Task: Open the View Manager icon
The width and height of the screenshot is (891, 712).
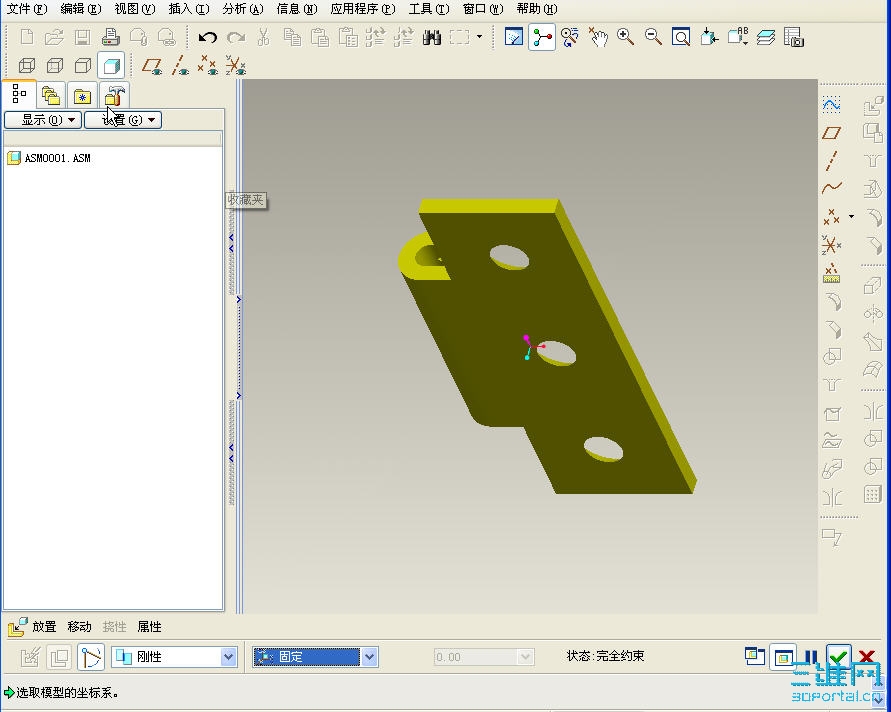Action: pos(794,38)
